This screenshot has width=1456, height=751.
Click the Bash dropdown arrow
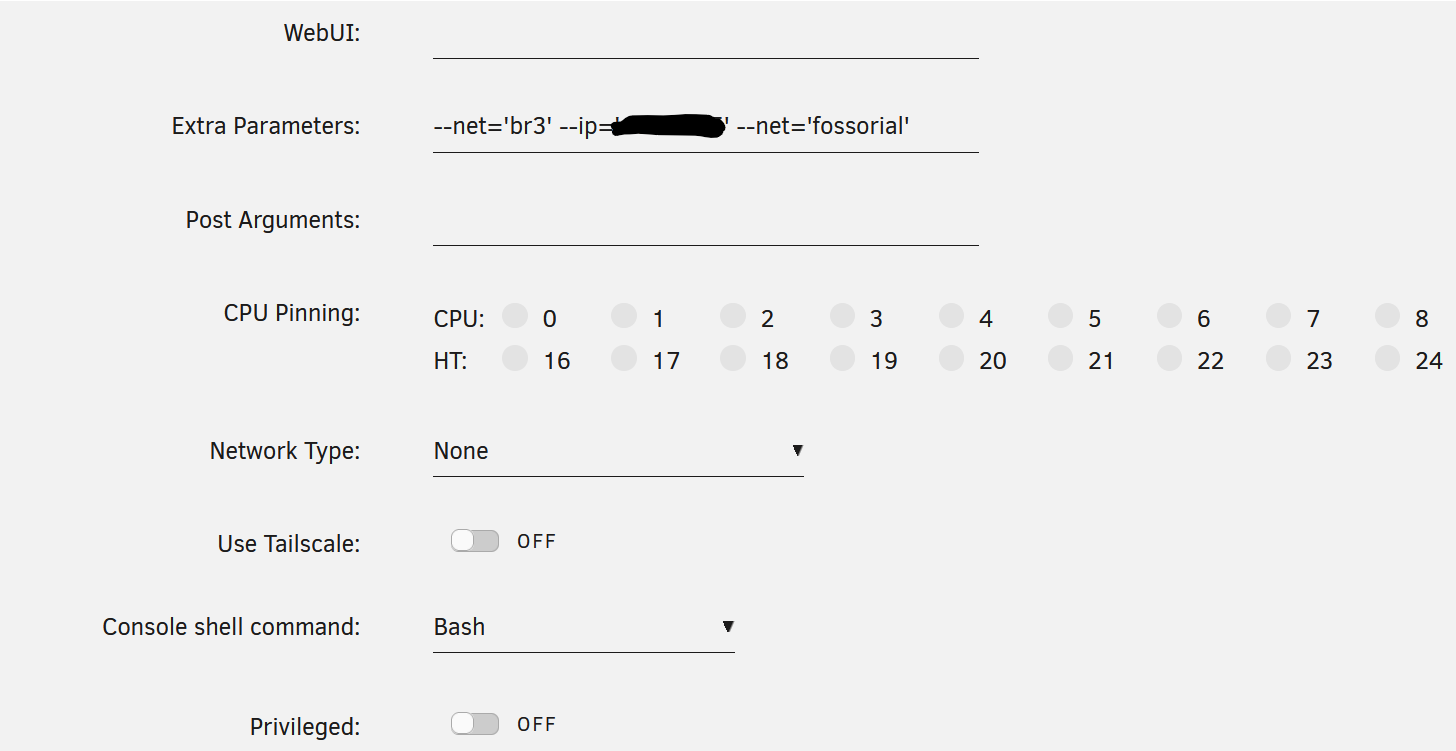[728, 627]
